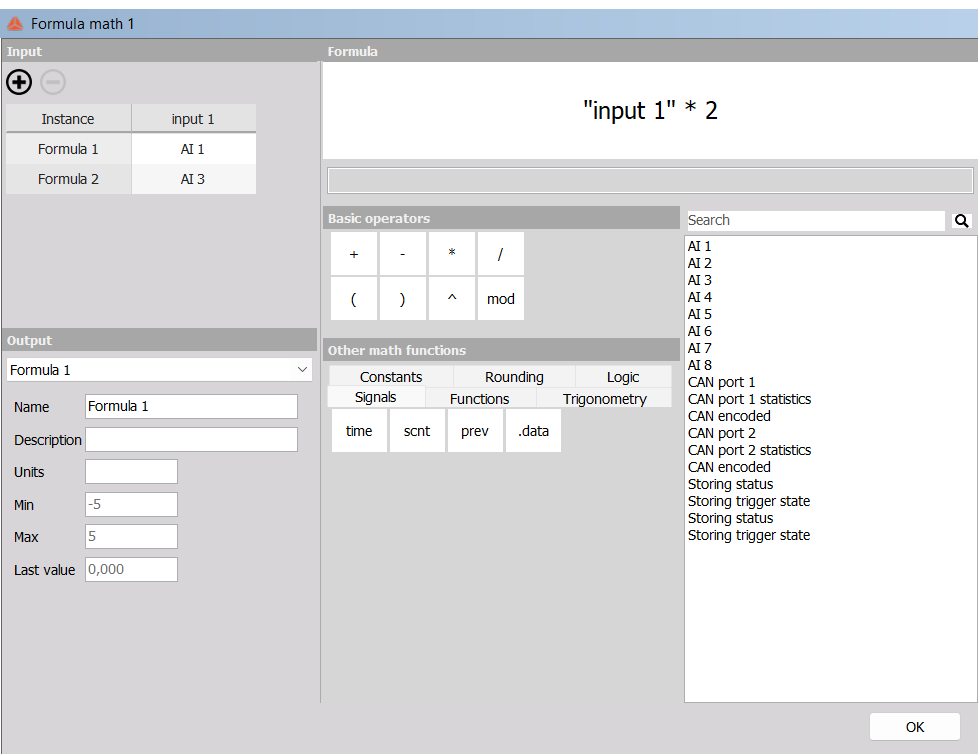Insert the mod operator
Screen dimensions: 978x754
click(x=500, y=299)
